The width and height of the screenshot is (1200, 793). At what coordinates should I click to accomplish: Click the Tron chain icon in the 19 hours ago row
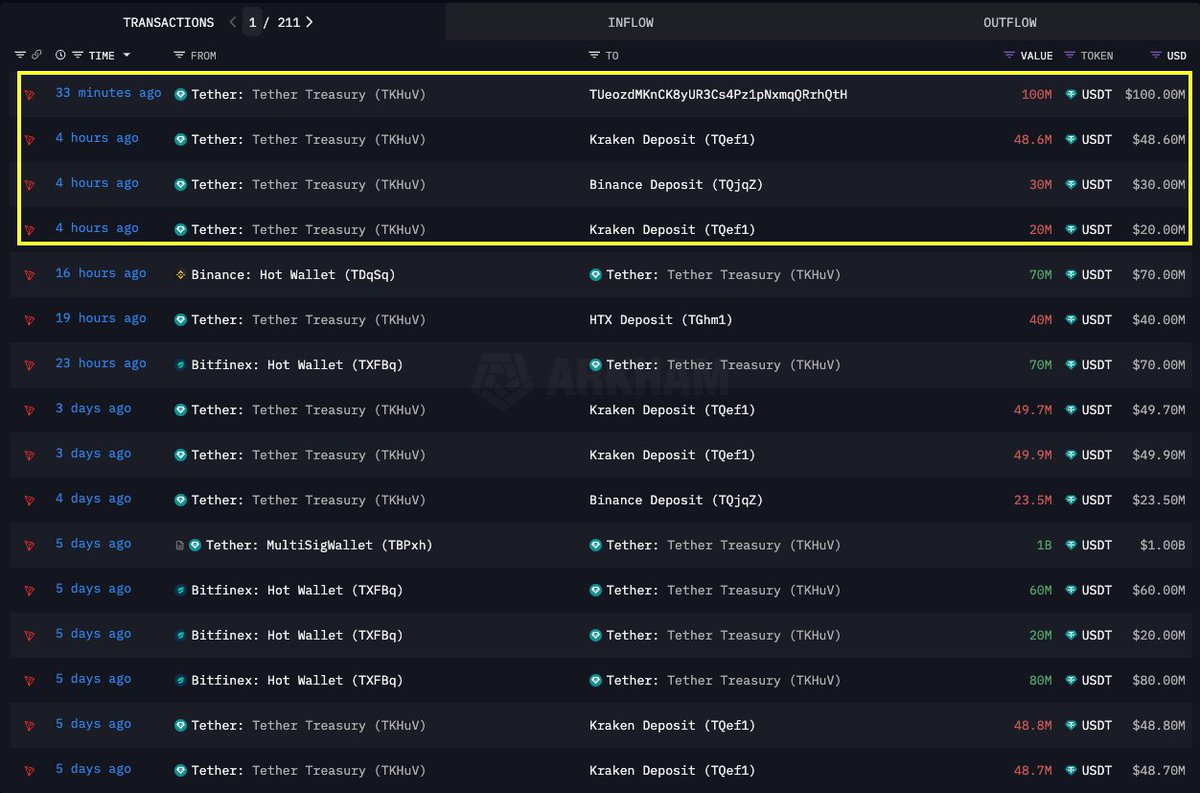tap(30, 320)
